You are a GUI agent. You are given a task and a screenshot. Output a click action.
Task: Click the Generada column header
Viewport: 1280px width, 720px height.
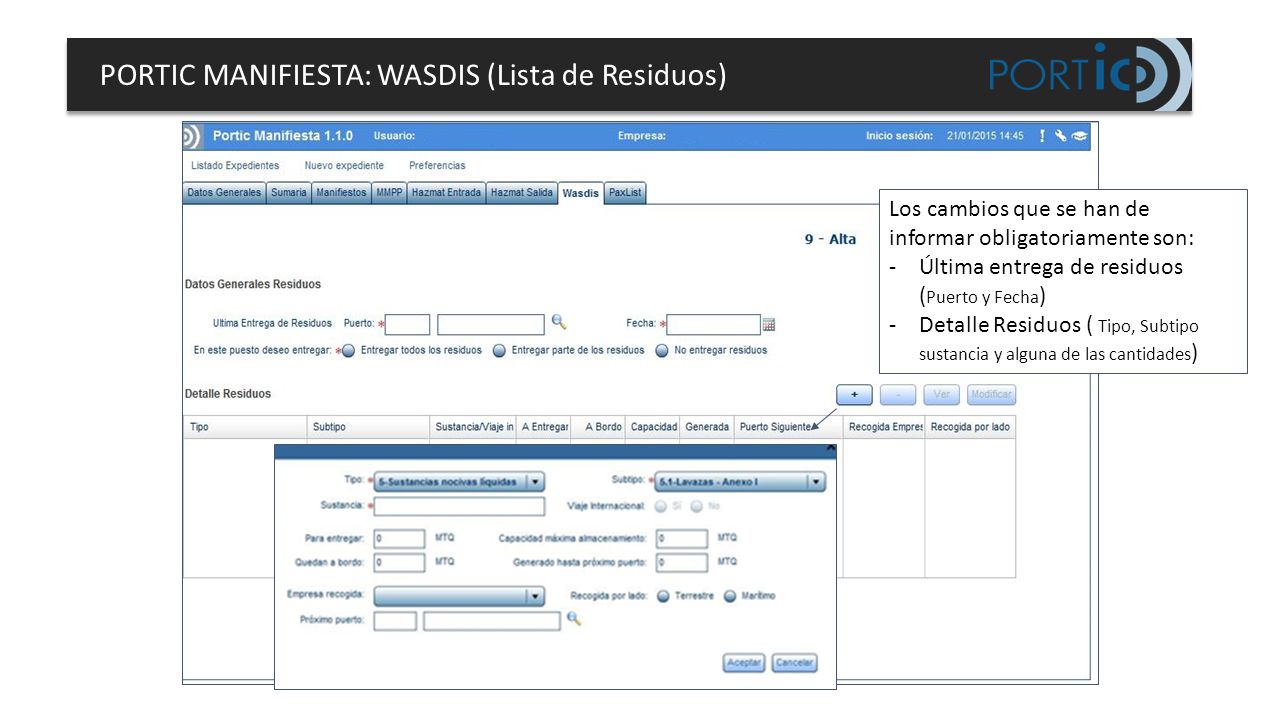[707, 427]
